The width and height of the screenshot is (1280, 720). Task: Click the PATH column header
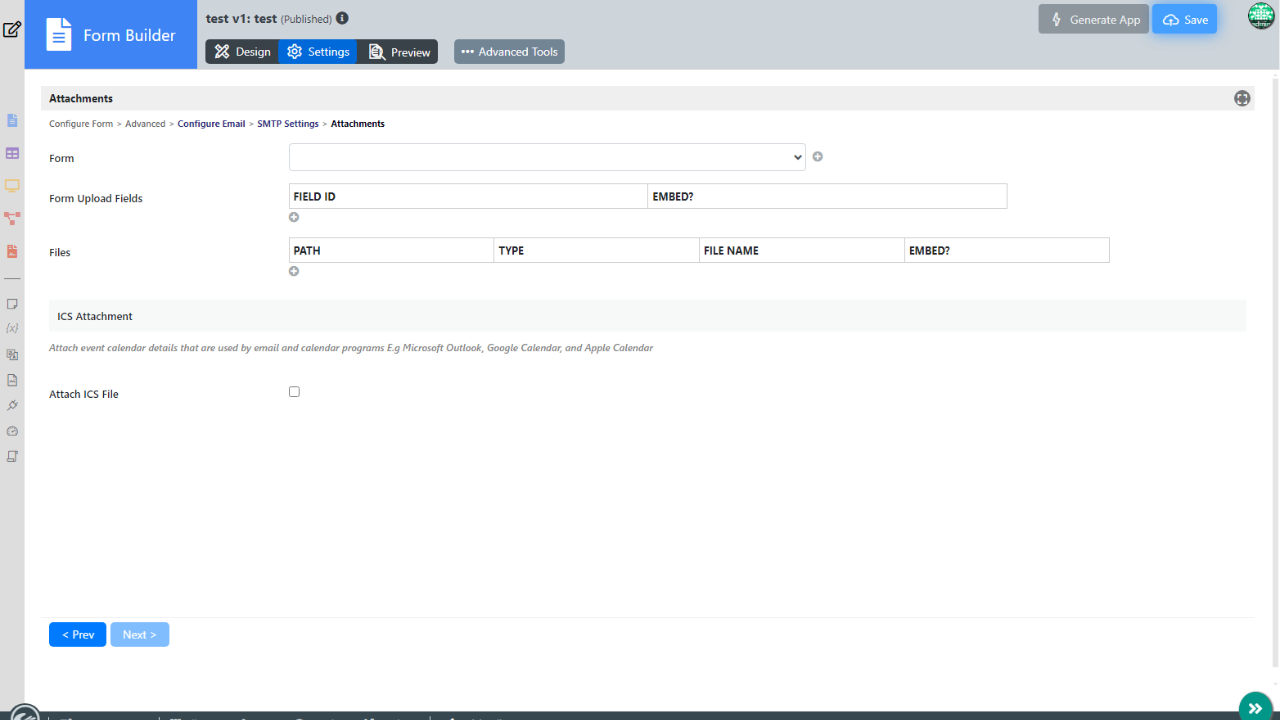[391, 250]
